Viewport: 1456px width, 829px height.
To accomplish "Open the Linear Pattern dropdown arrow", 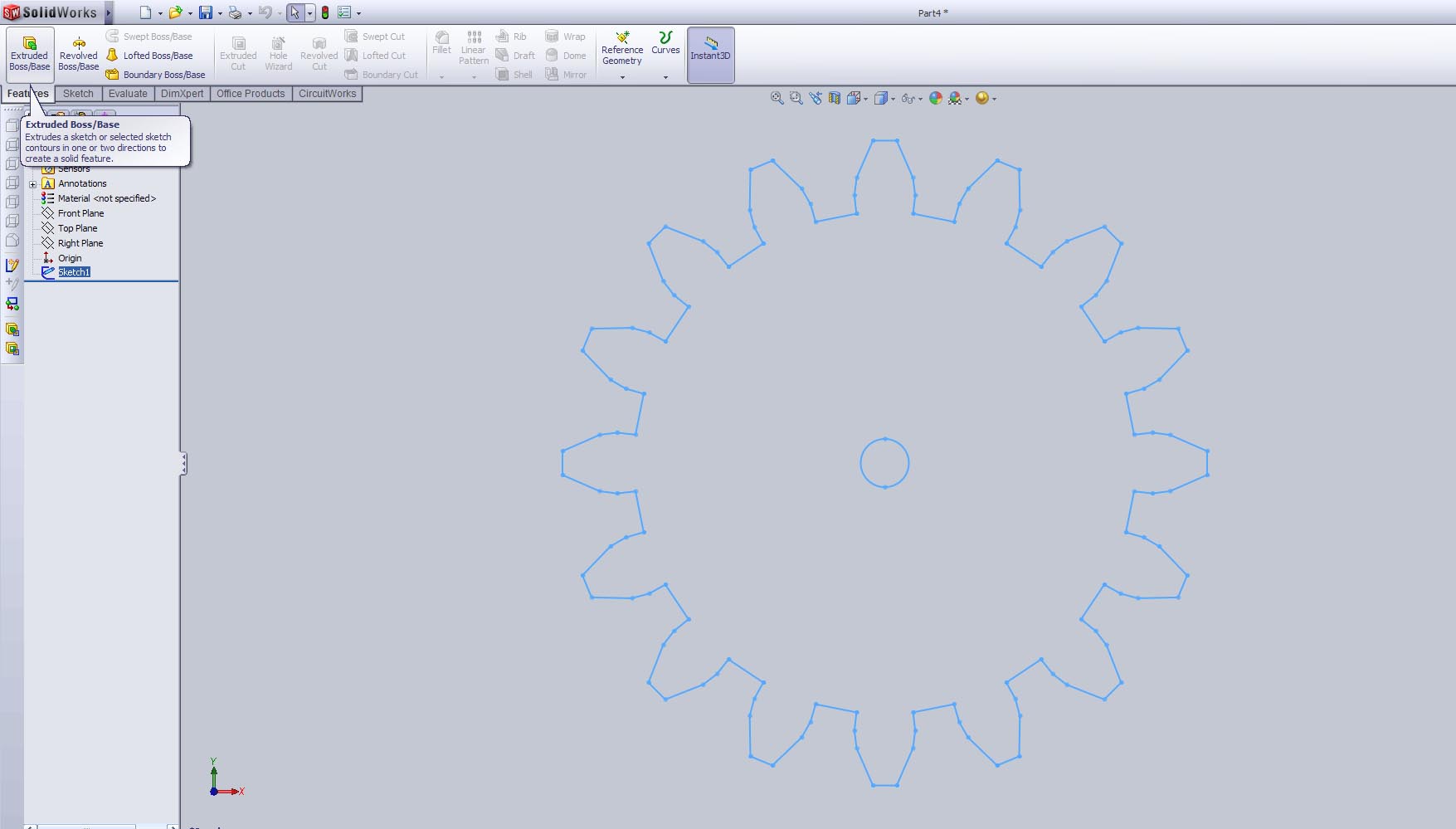I will click(x=474, y=77).
